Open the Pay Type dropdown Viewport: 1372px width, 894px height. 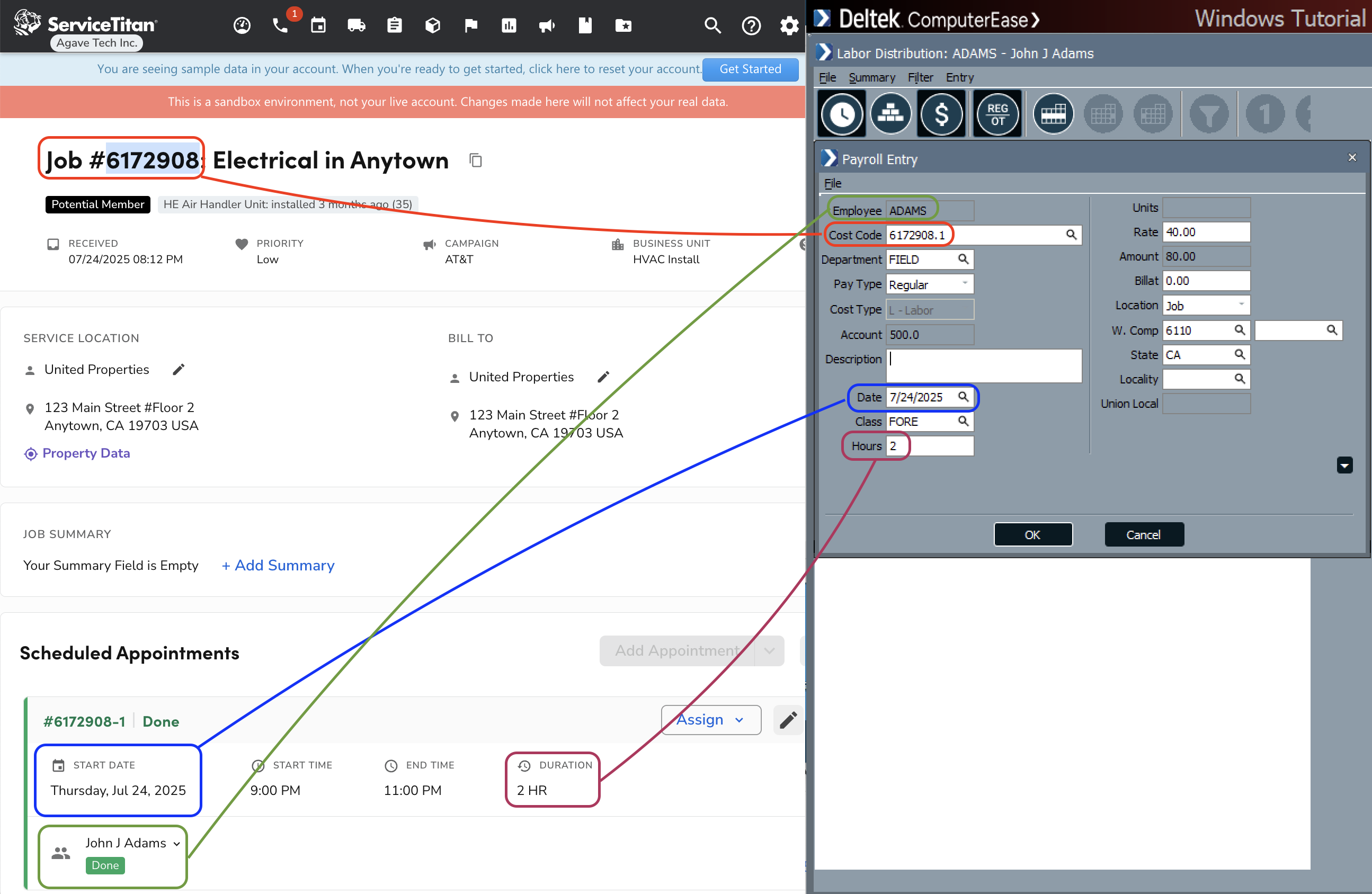click(965, 283)
